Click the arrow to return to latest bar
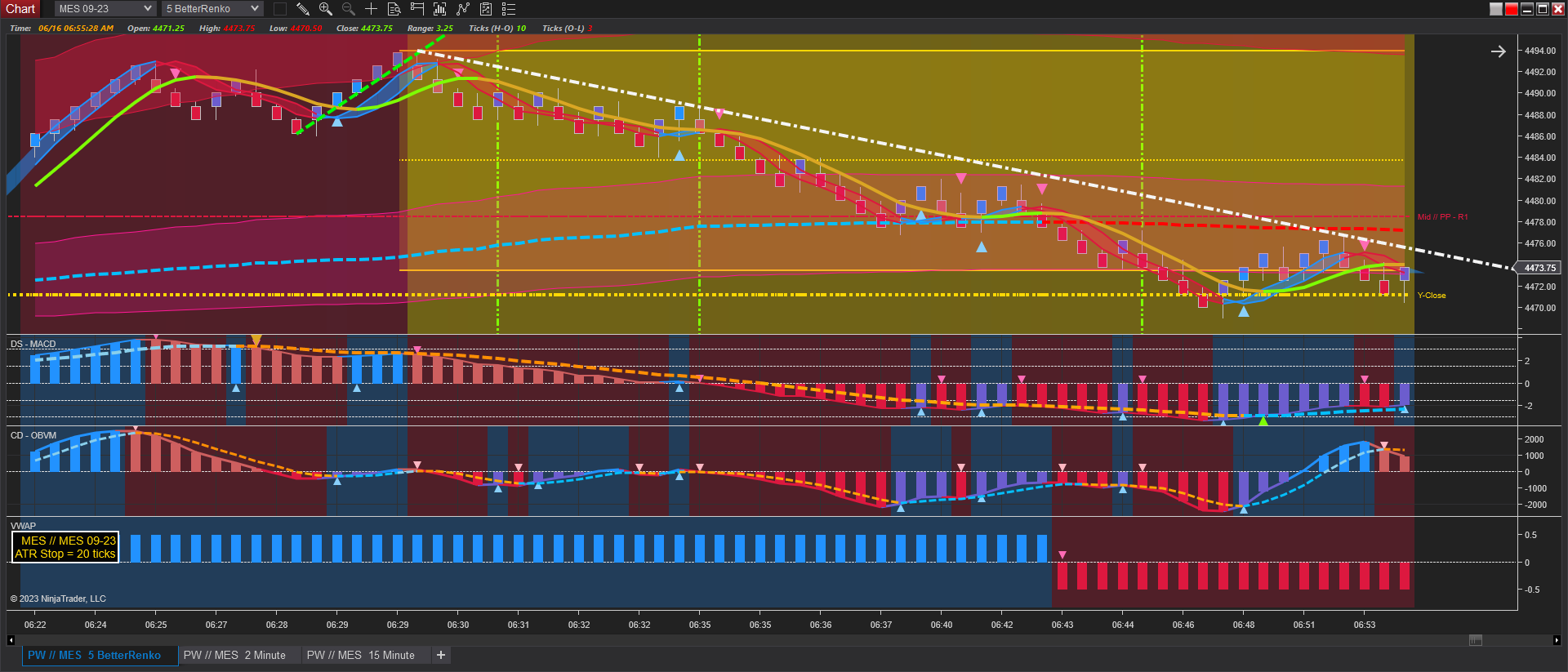1568x672 pixels. pyautogui.click(x=1498, y=51)
